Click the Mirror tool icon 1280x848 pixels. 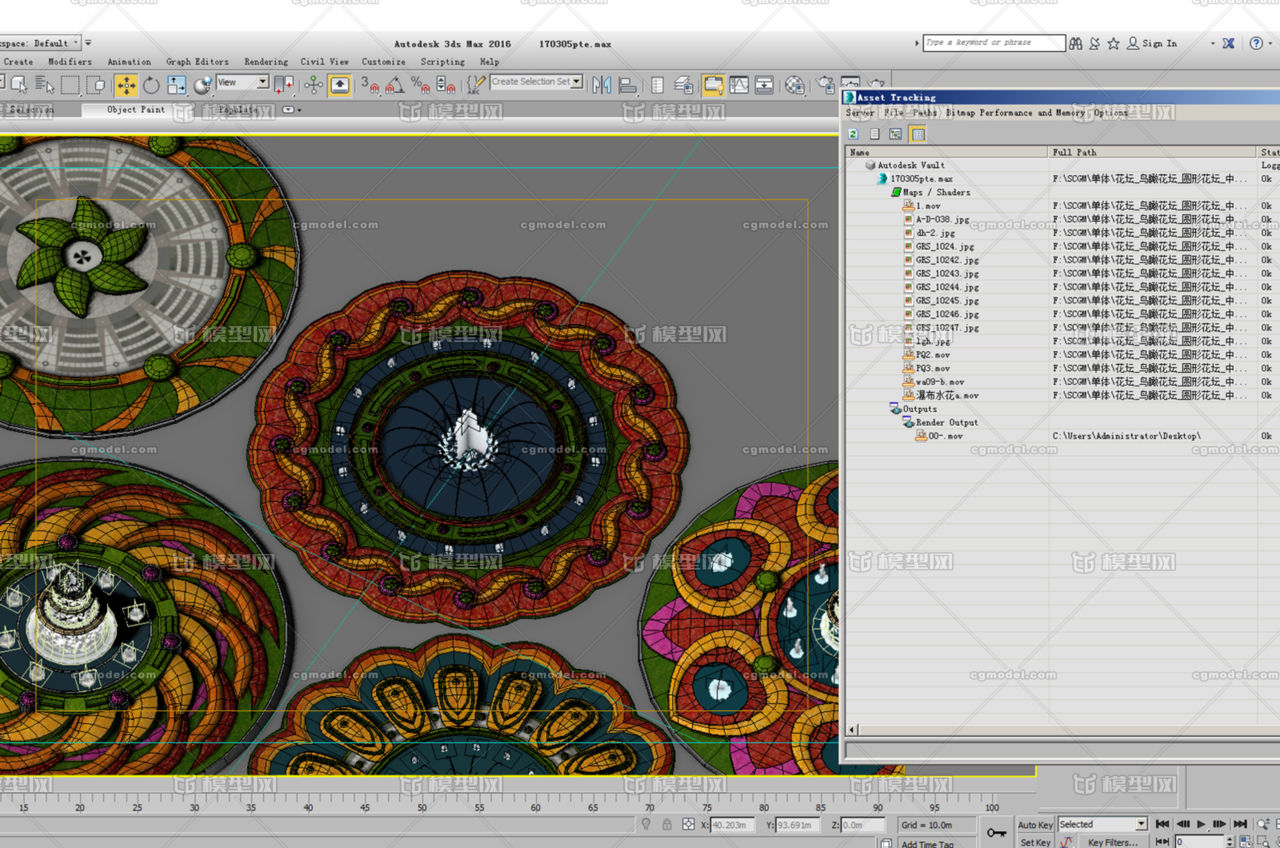coord(602,85)
